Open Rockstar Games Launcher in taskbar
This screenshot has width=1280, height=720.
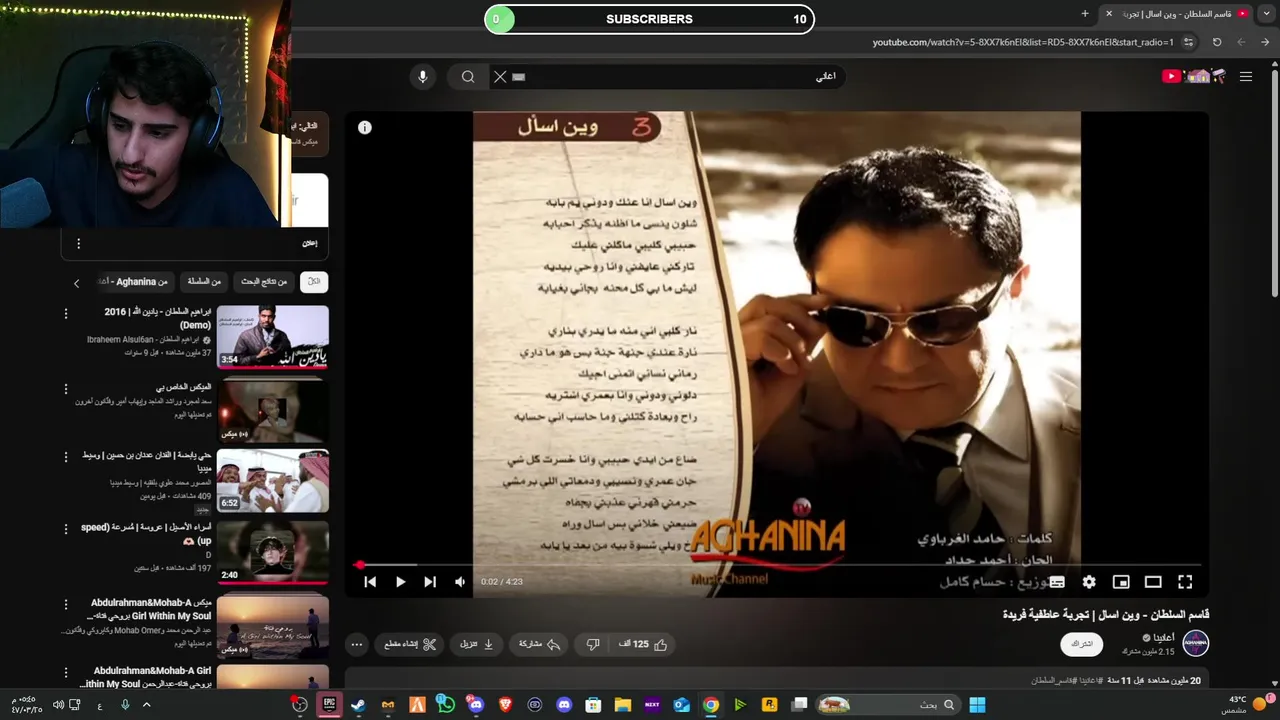[x=769, y=705]
